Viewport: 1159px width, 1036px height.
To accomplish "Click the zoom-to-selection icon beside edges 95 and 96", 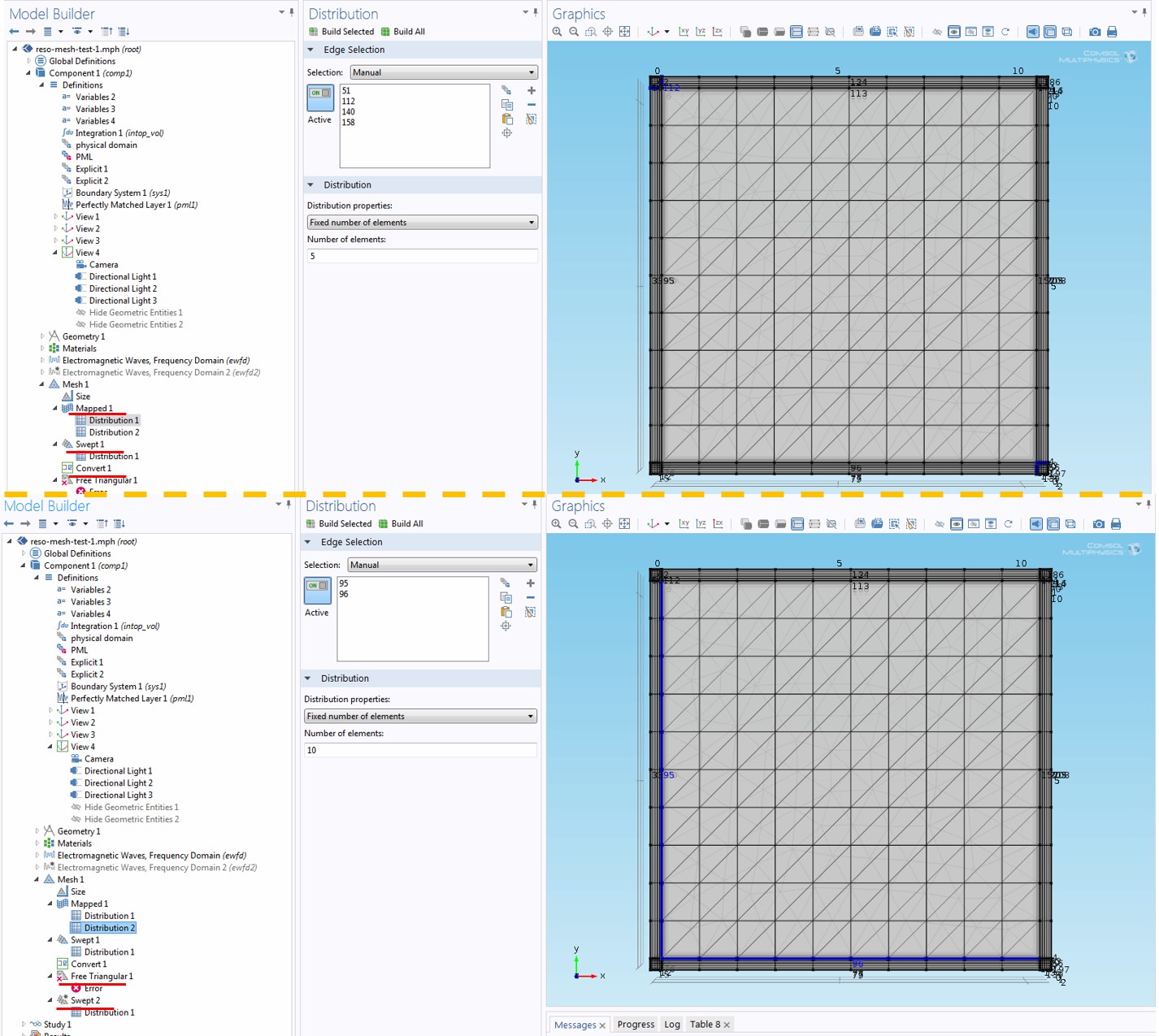I will [506, 626].
